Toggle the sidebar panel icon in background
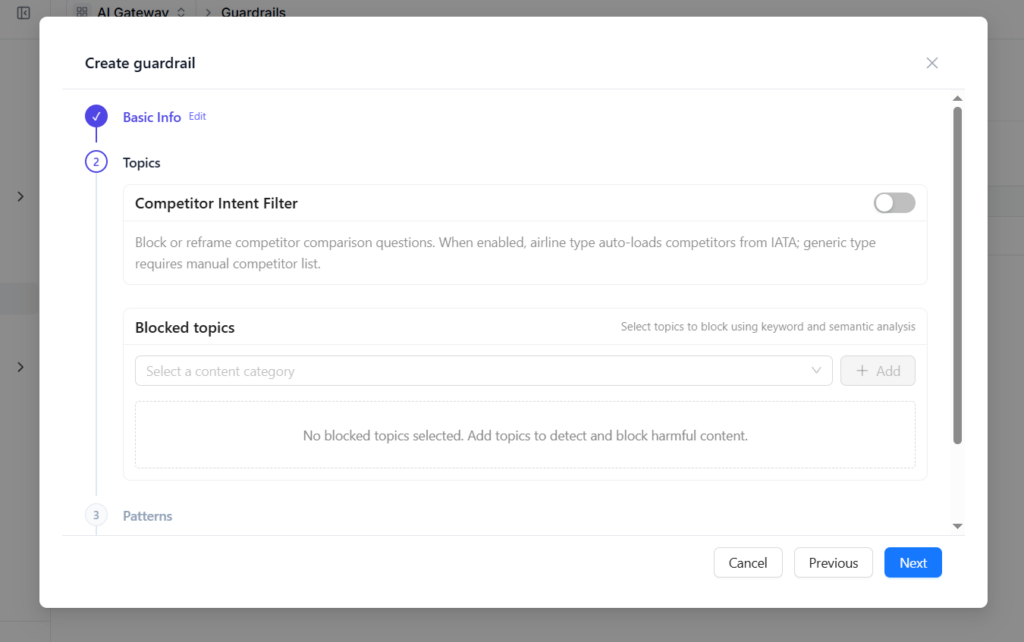The image size is (1024, 642). tap(24, 12)
